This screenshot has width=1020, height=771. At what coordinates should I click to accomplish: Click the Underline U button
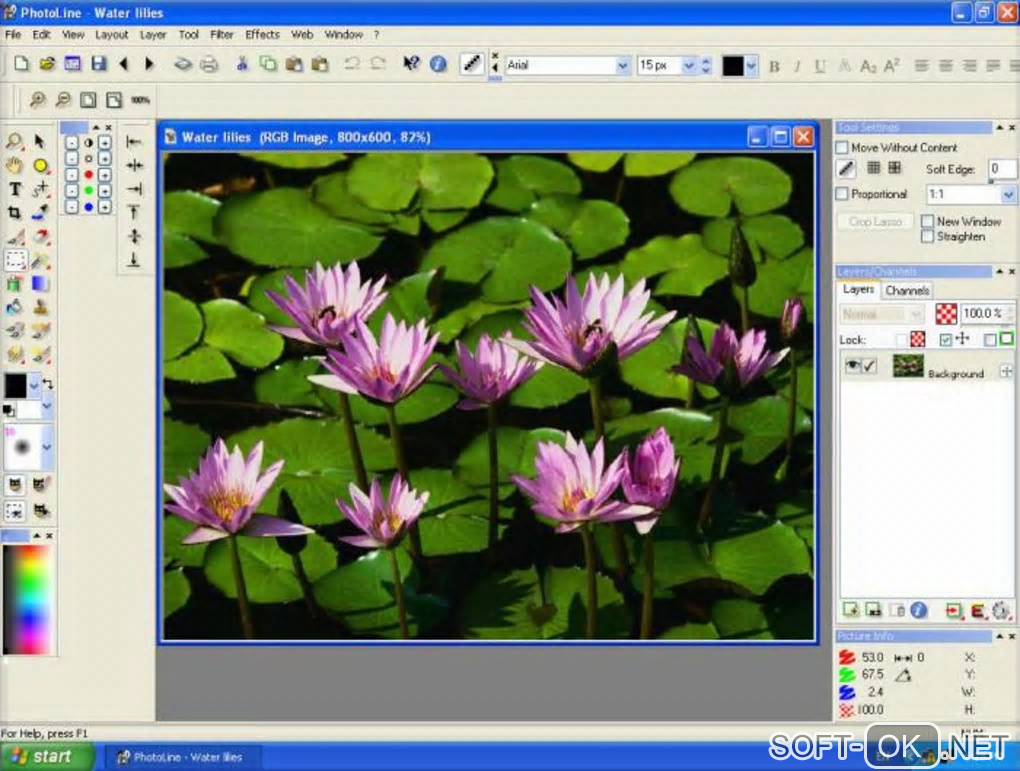820,66
